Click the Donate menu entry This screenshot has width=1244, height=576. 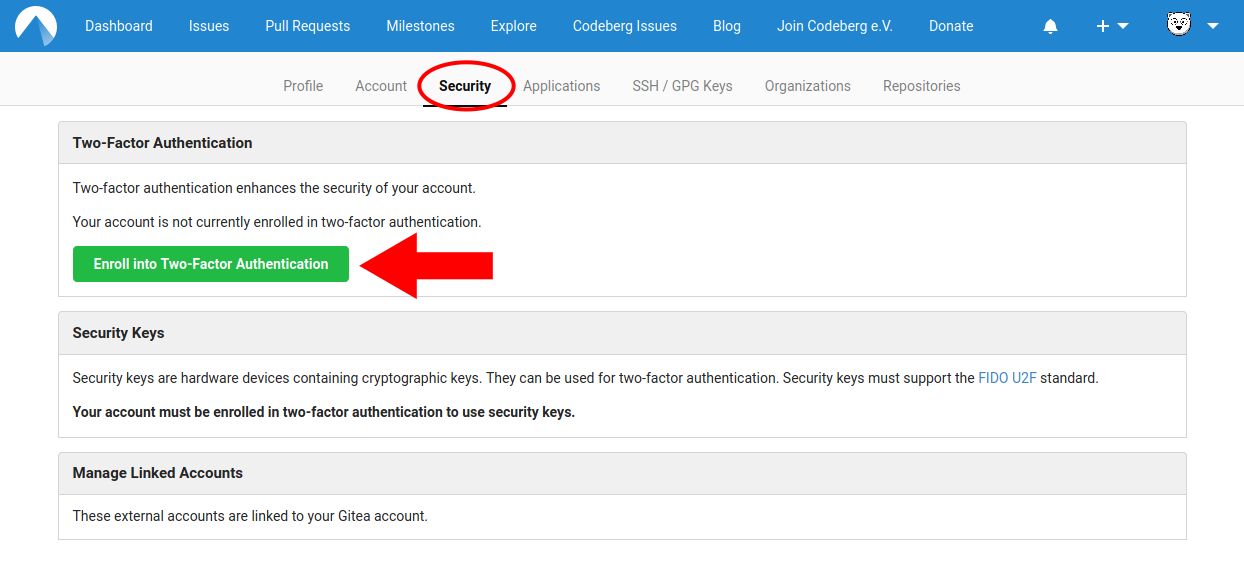point(950,25)
